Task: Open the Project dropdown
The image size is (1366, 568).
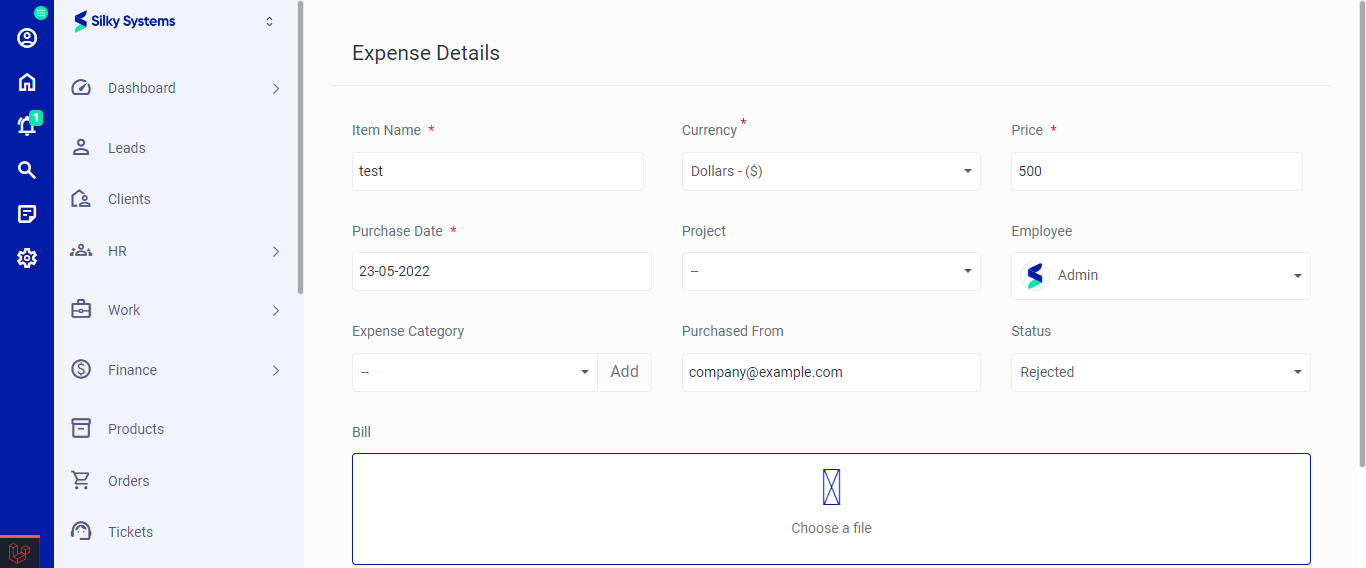Action: 830,271
